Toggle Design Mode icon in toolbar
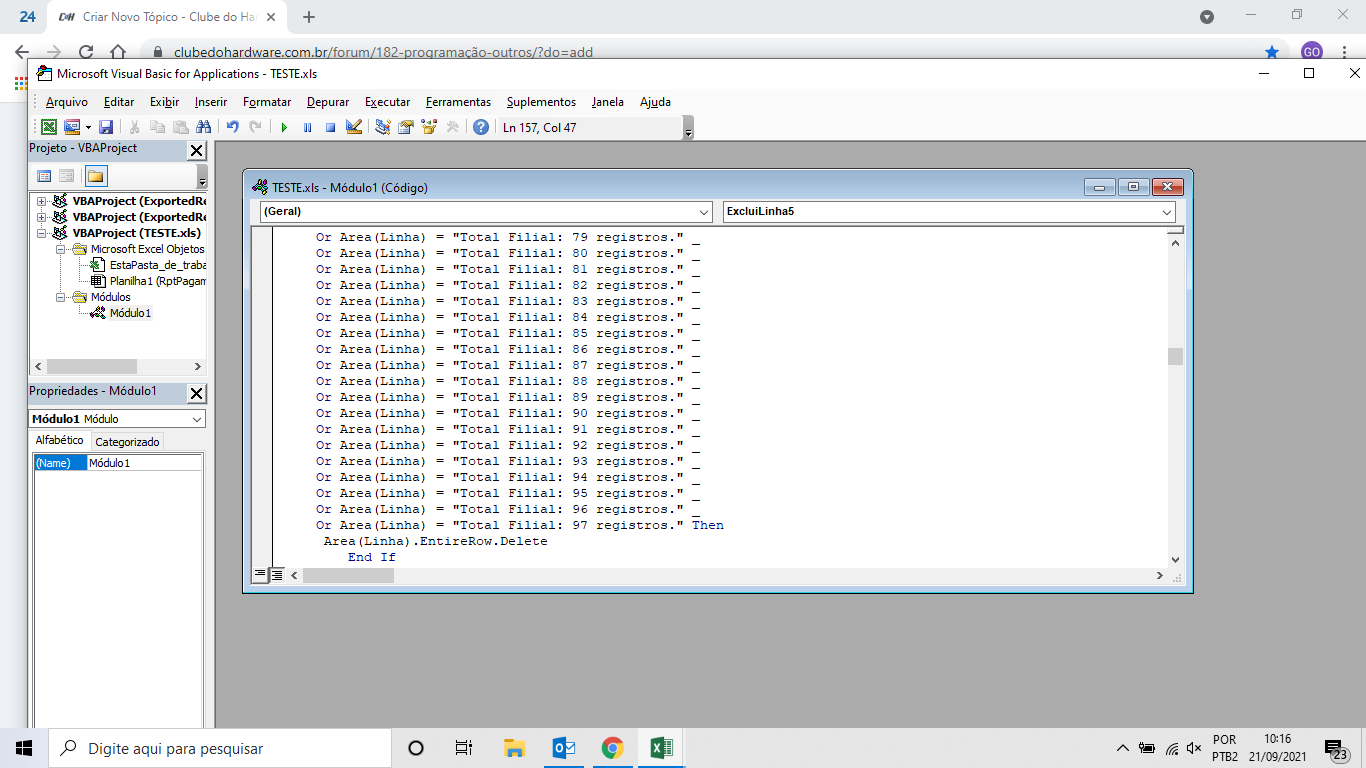Viewport: 1366px width, 768px height. click(353, 127)
